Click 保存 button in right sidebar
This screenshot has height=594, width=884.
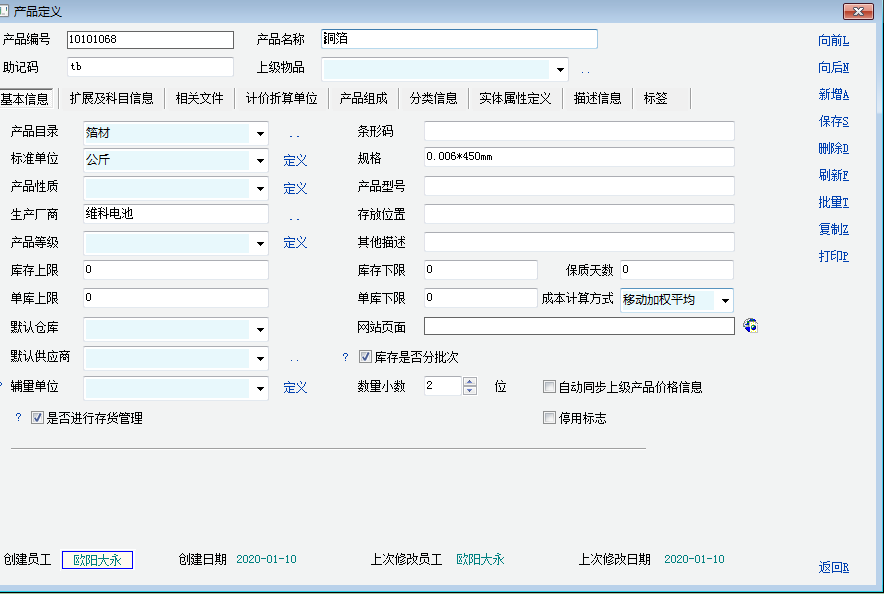(x=833, y=122)
